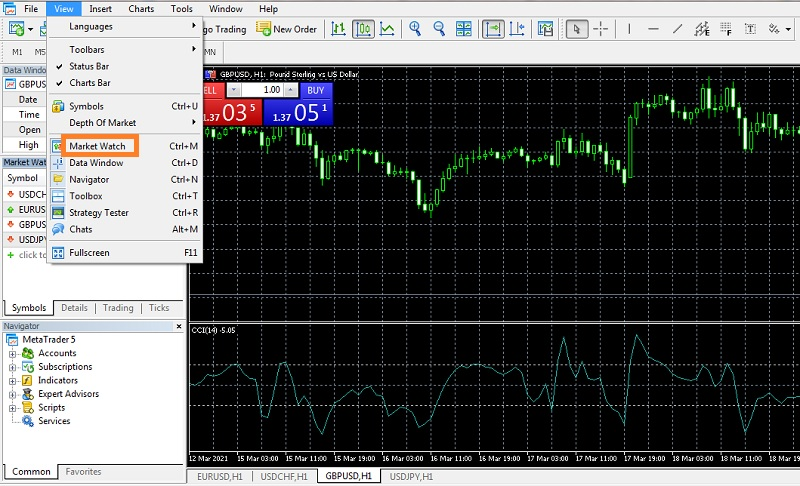Click the red SELL price panel

(233, 112)
